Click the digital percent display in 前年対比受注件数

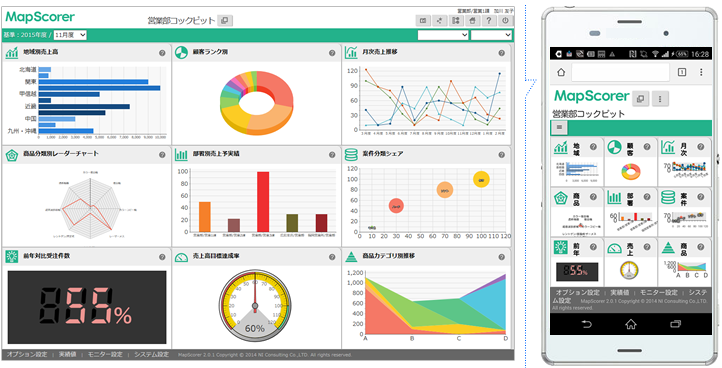pyautogui.click(x=87, y=307)
